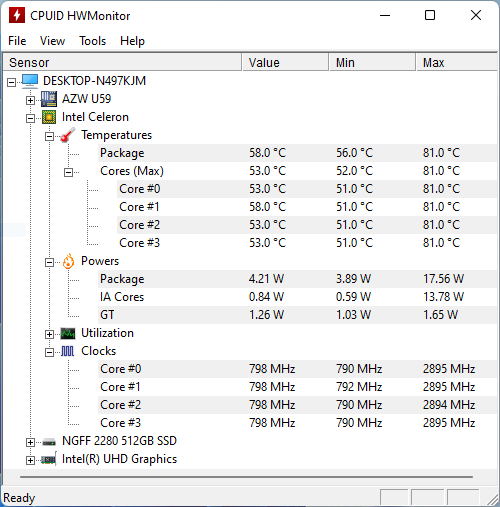Image resolution: width=500 pixels, height=507 pixels.
Task: Collapse the Temperatures section
Action: (x=49, y=136)
